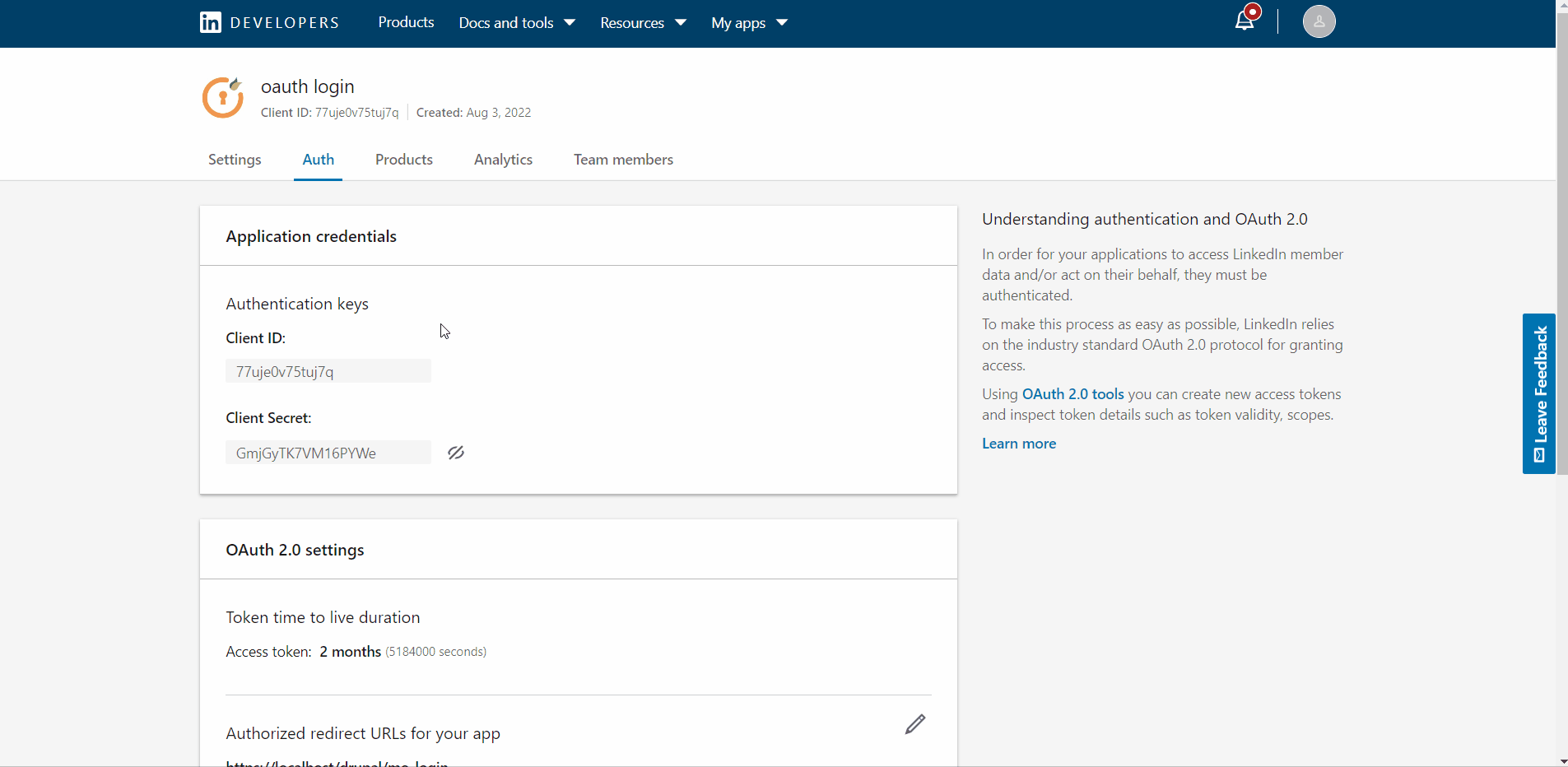Switch to the Analytics tab
Viewport: 1568px width, 767px height.
(x=503, y=160)
